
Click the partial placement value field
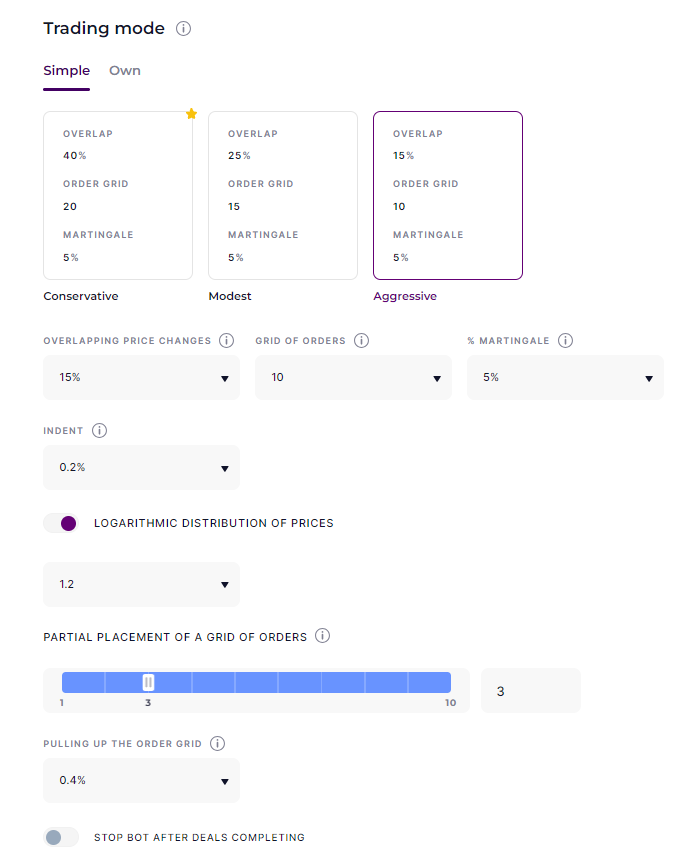point(531,691)
